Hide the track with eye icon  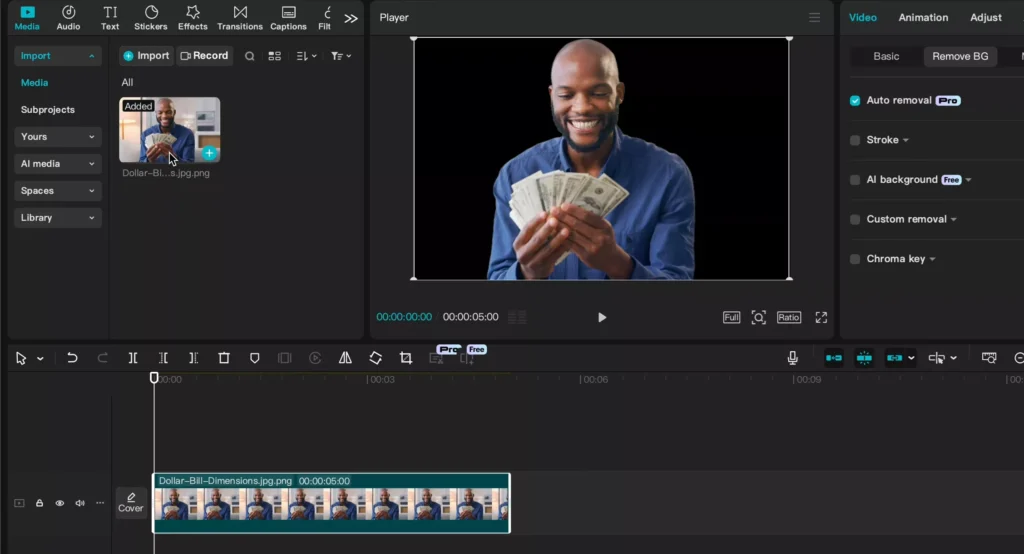[59, 503]
